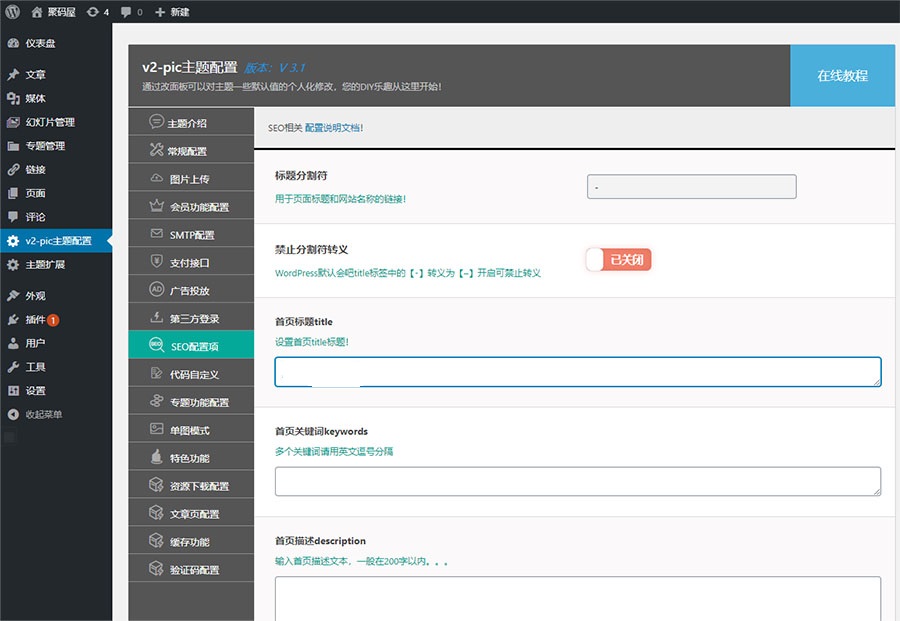900x621 pixels.
Task: Click the 设置 settings icon
Action: [x=13, y=391]
